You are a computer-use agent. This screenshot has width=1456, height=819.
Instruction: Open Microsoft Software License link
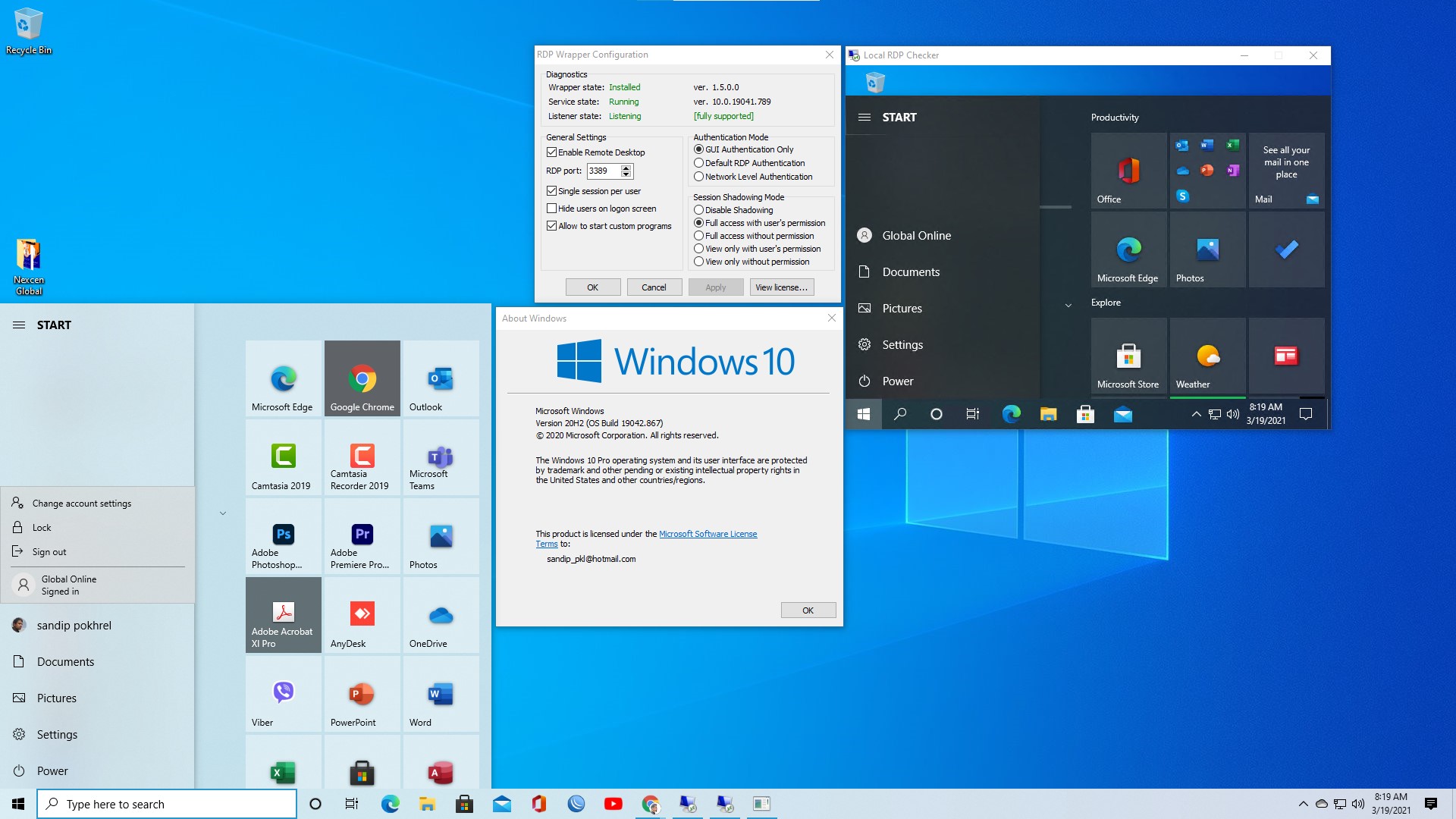point(708,534)
